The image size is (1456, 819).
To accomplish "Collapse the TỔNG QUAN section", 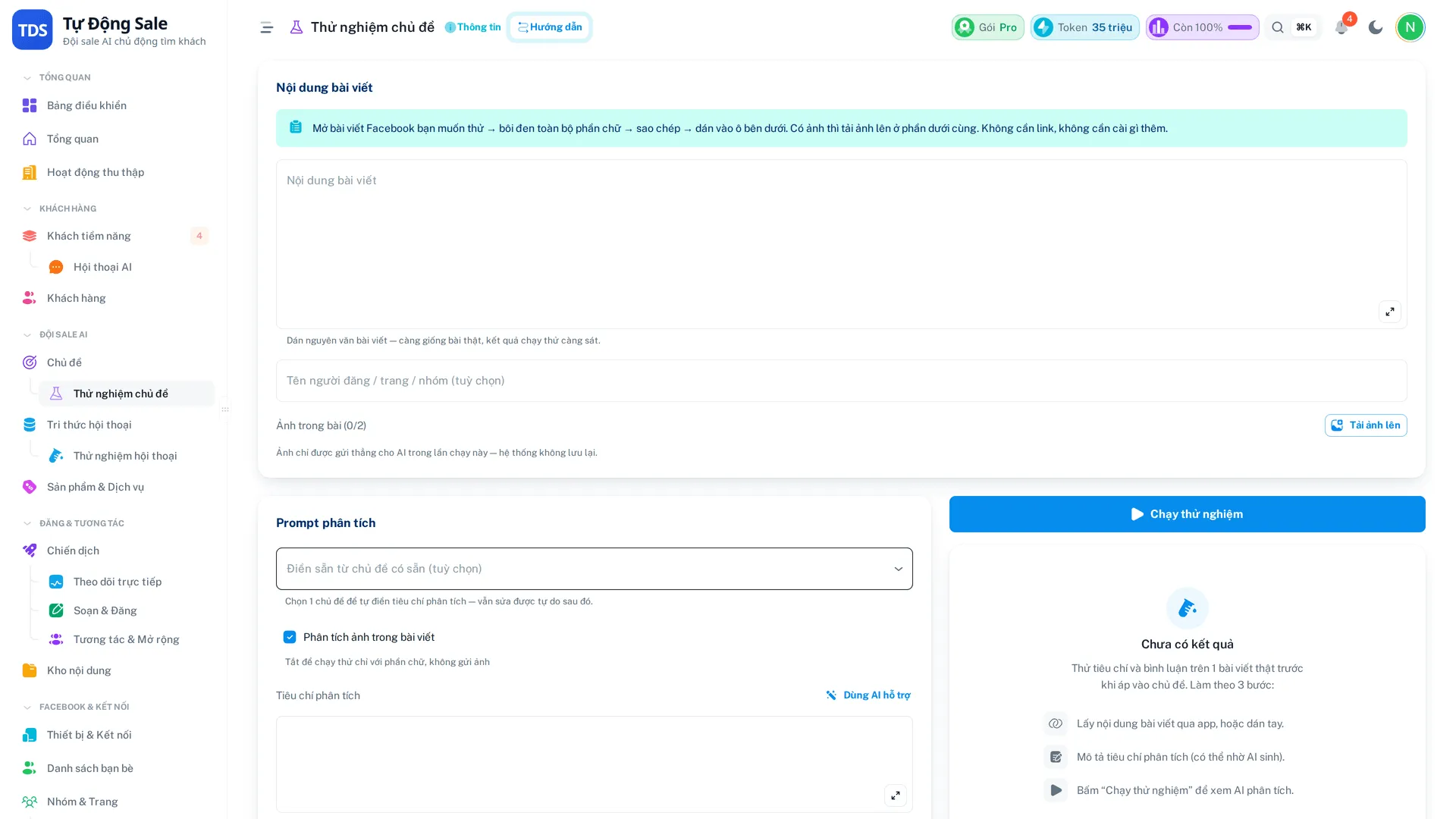I will point(27,77).
